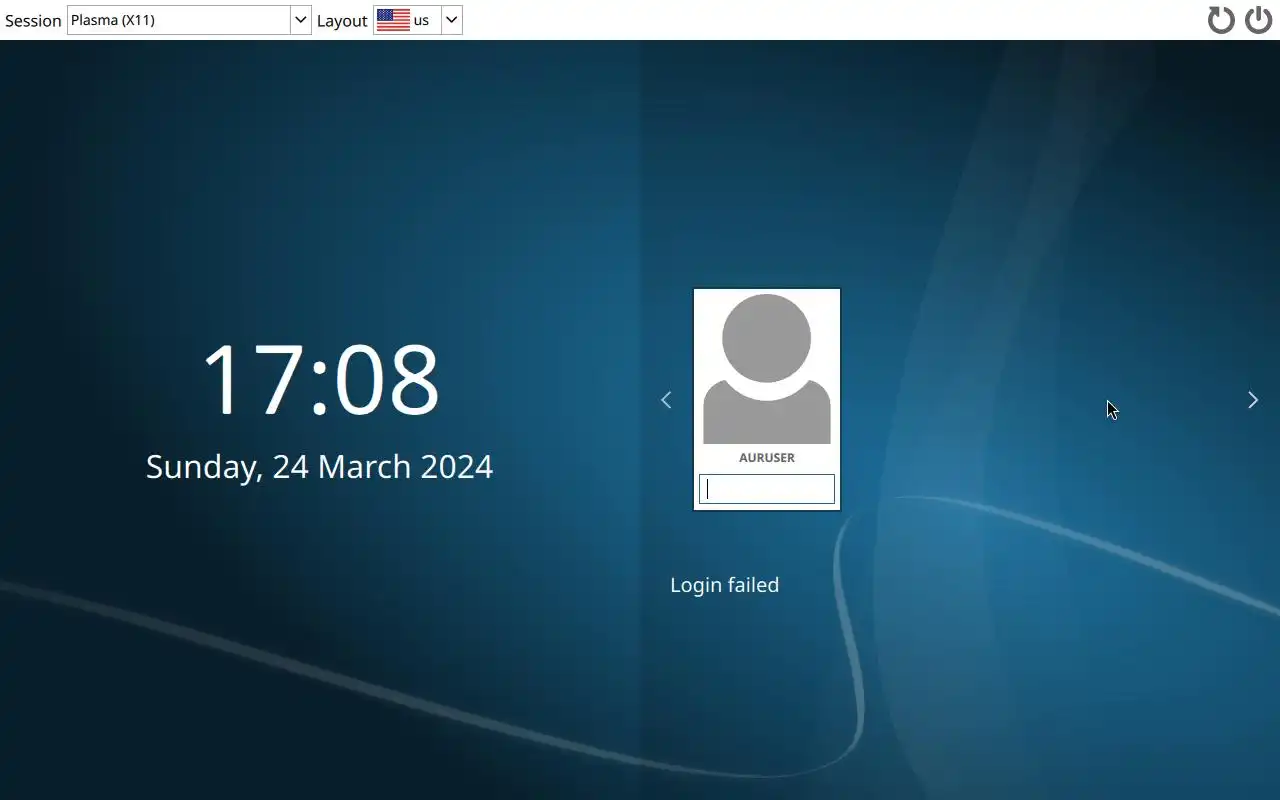1280x800 pixels.
Task: Open the keyboard Layout dropdown showing us
Action: point(418,20)
